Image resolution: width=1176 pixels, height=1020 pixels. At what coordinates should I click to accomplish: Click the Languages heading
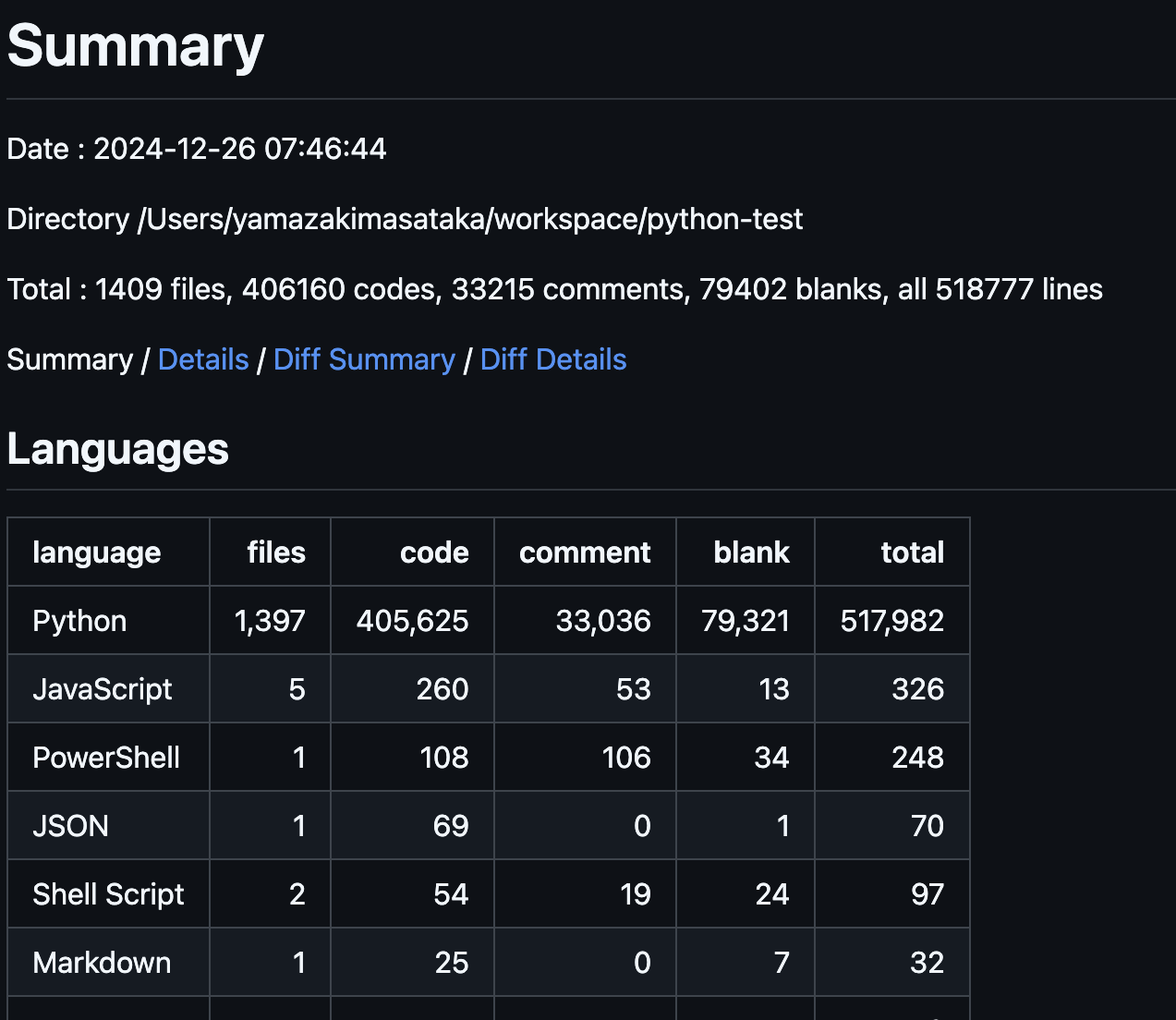point(117,449)
